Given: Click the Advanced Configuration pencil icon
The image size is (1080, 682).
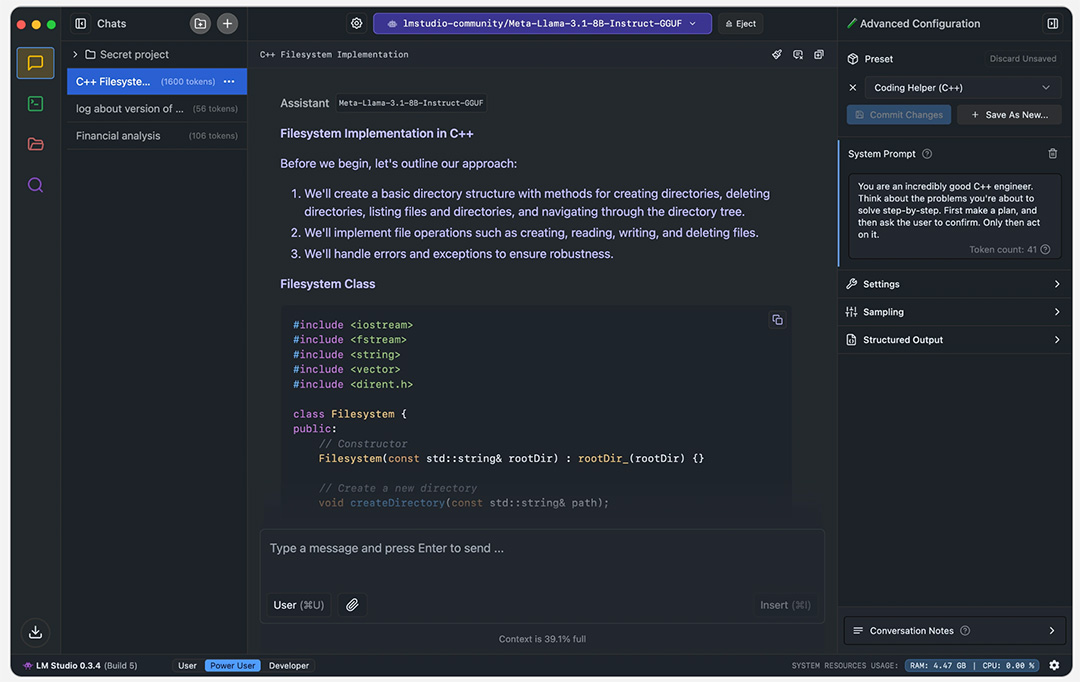Looking at the screenshot, I should coord(852,23).
